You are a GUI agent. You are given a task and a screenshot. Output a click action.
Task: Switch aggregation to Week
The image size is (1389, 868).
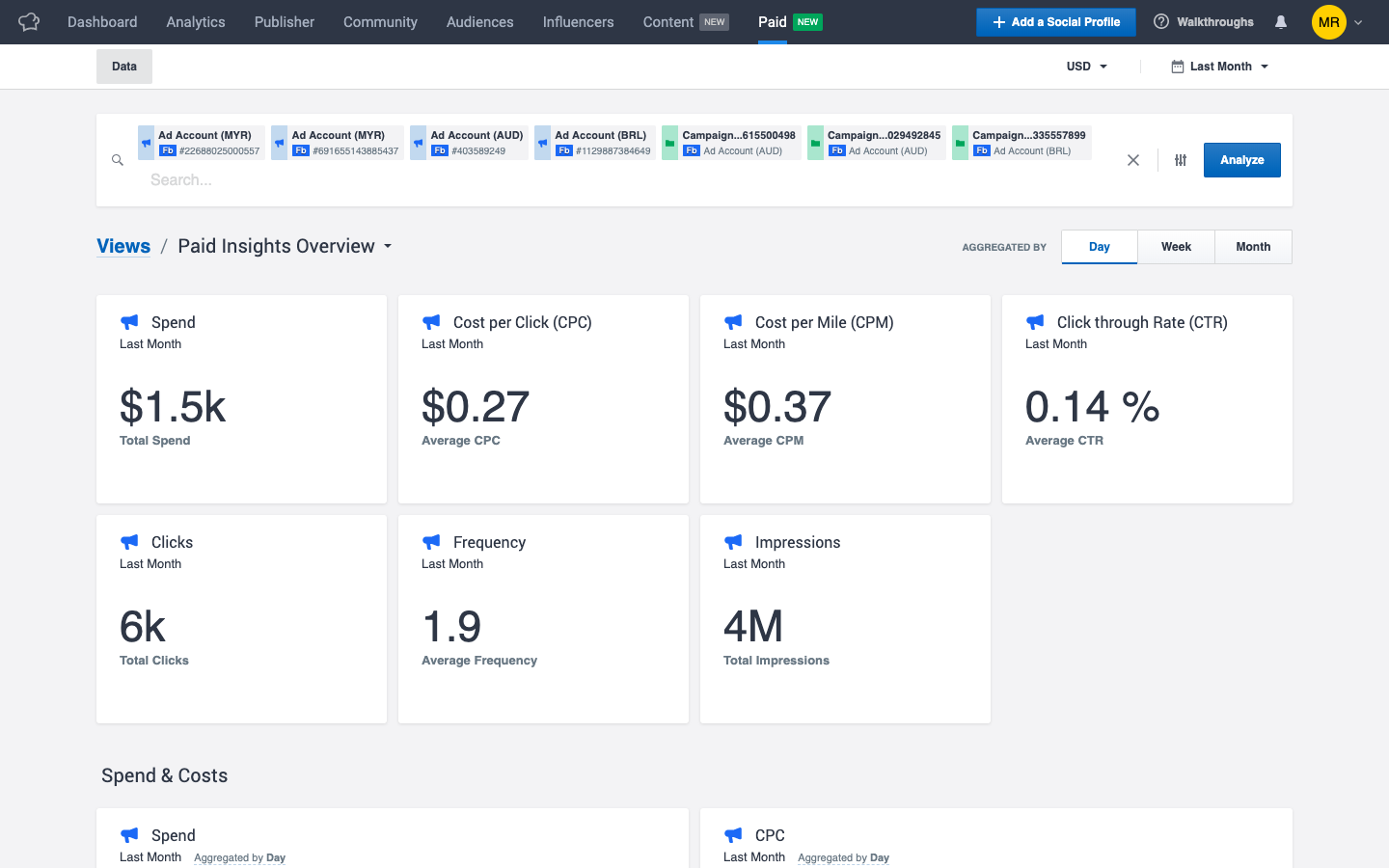pos(1176,247)
